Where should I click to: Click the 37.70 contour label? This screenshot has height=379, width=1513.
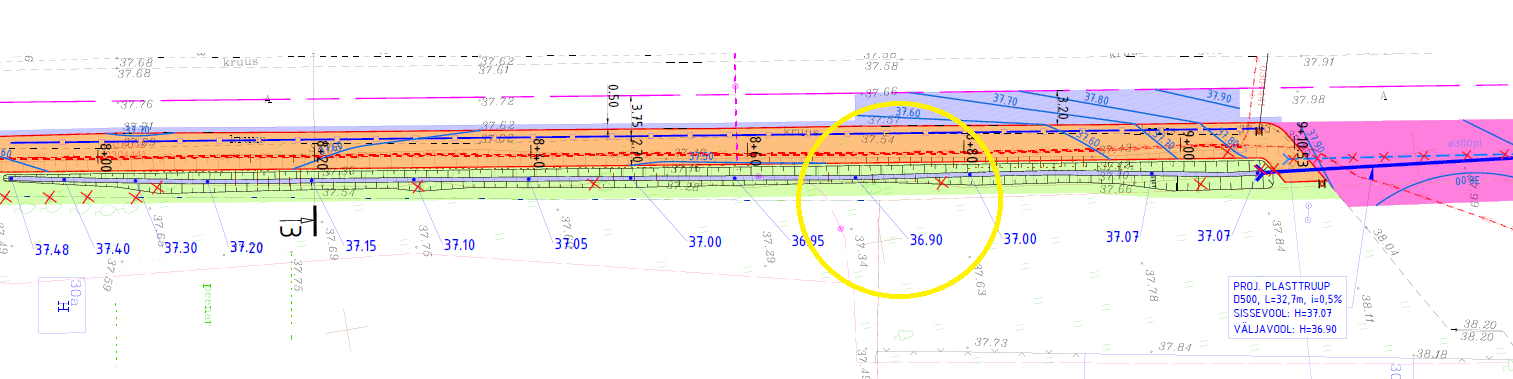point(1004,101)
